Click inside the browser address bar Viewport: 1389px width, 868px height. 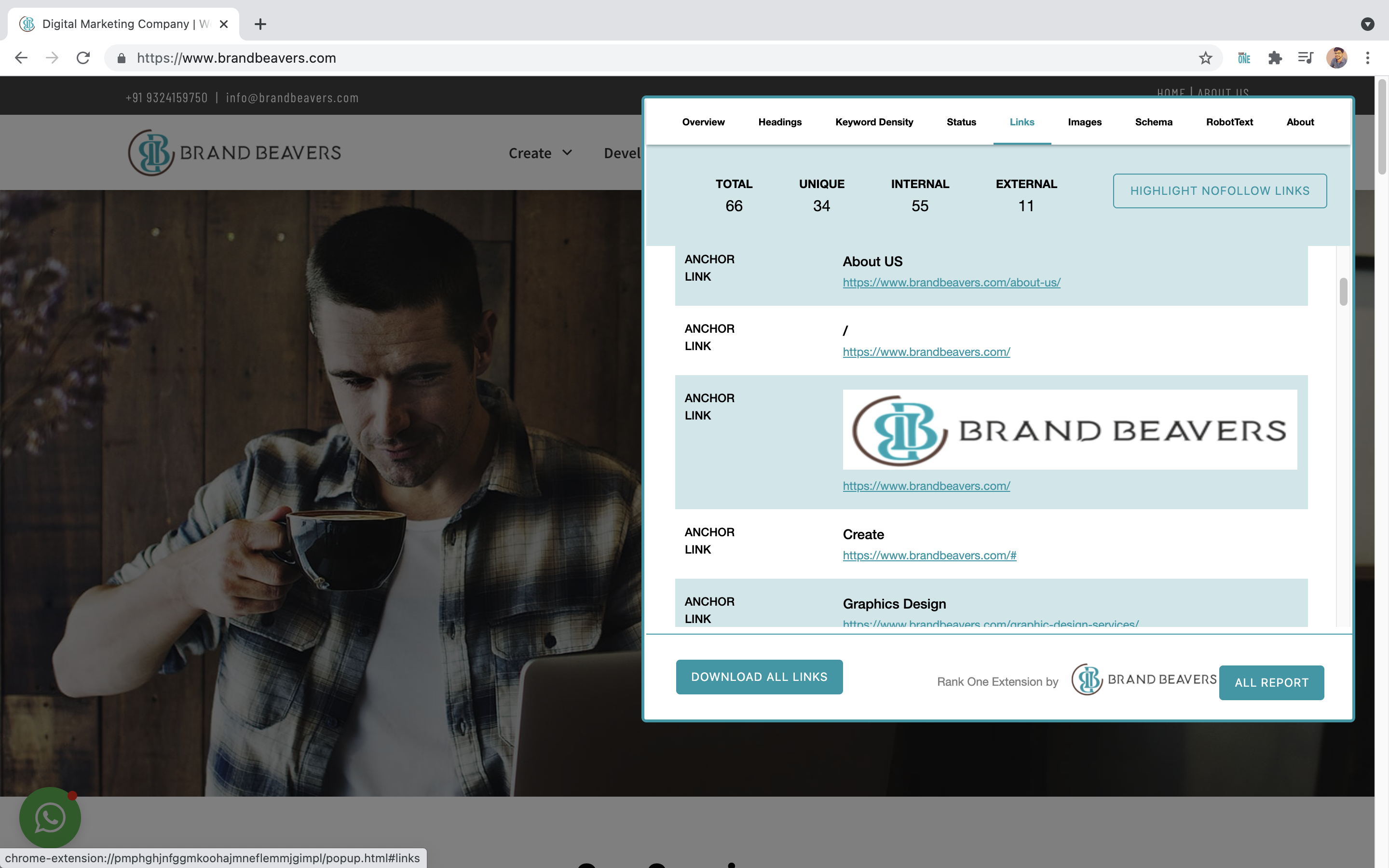coord(402,57)
